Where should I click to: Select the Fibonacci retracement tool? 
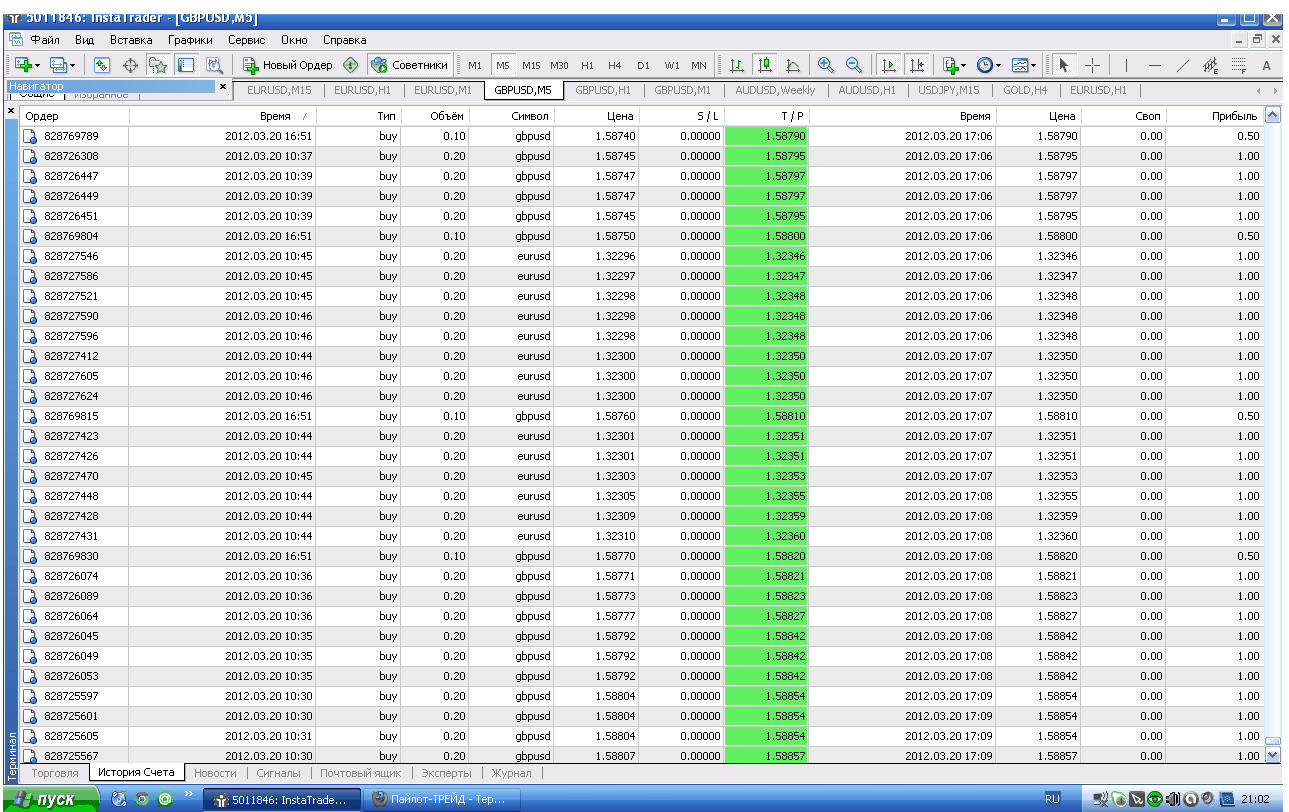click(x=1239, y=65)
